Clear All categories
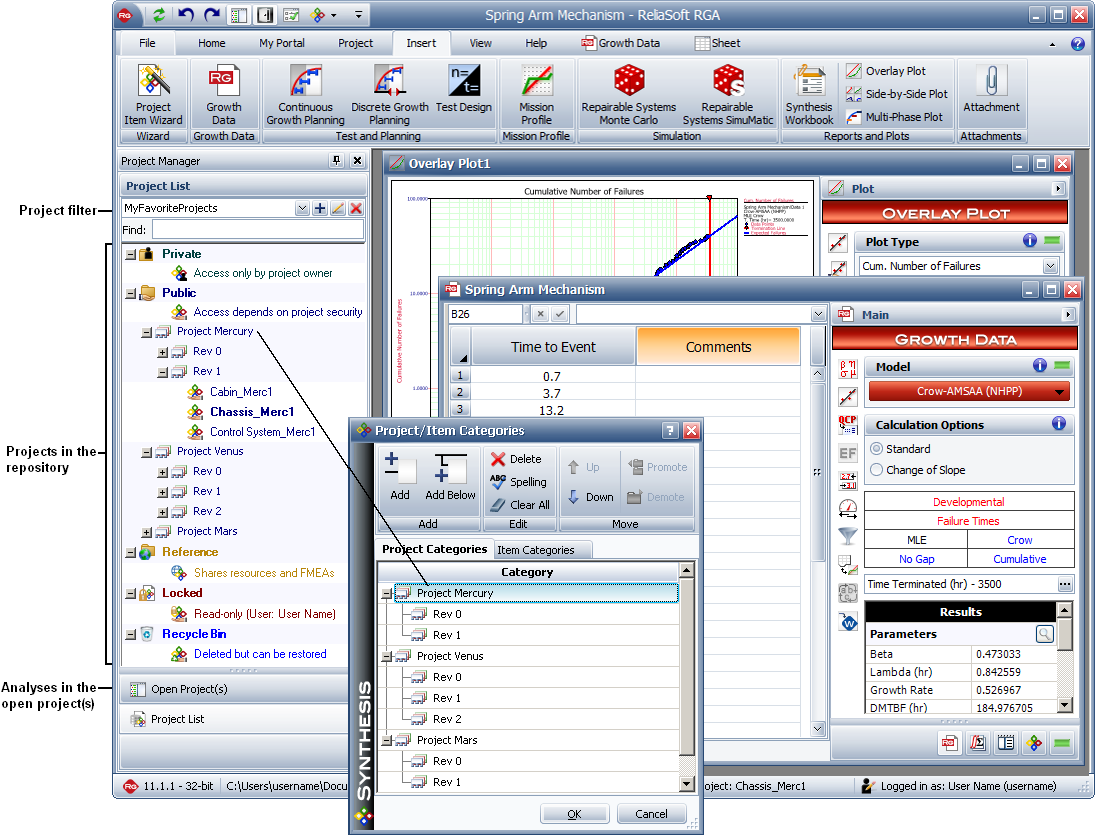 click(x=520, y=505)
